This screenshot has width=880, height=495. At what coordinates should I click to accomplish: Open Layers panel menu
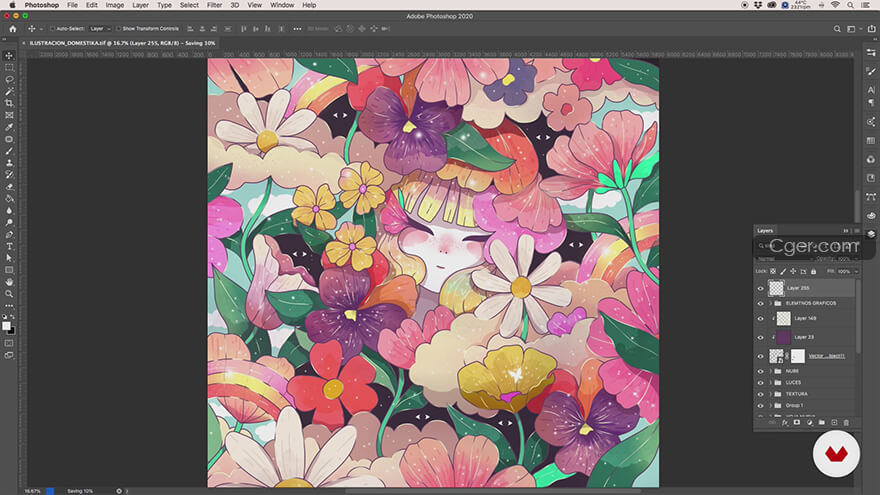coord(856,231)
